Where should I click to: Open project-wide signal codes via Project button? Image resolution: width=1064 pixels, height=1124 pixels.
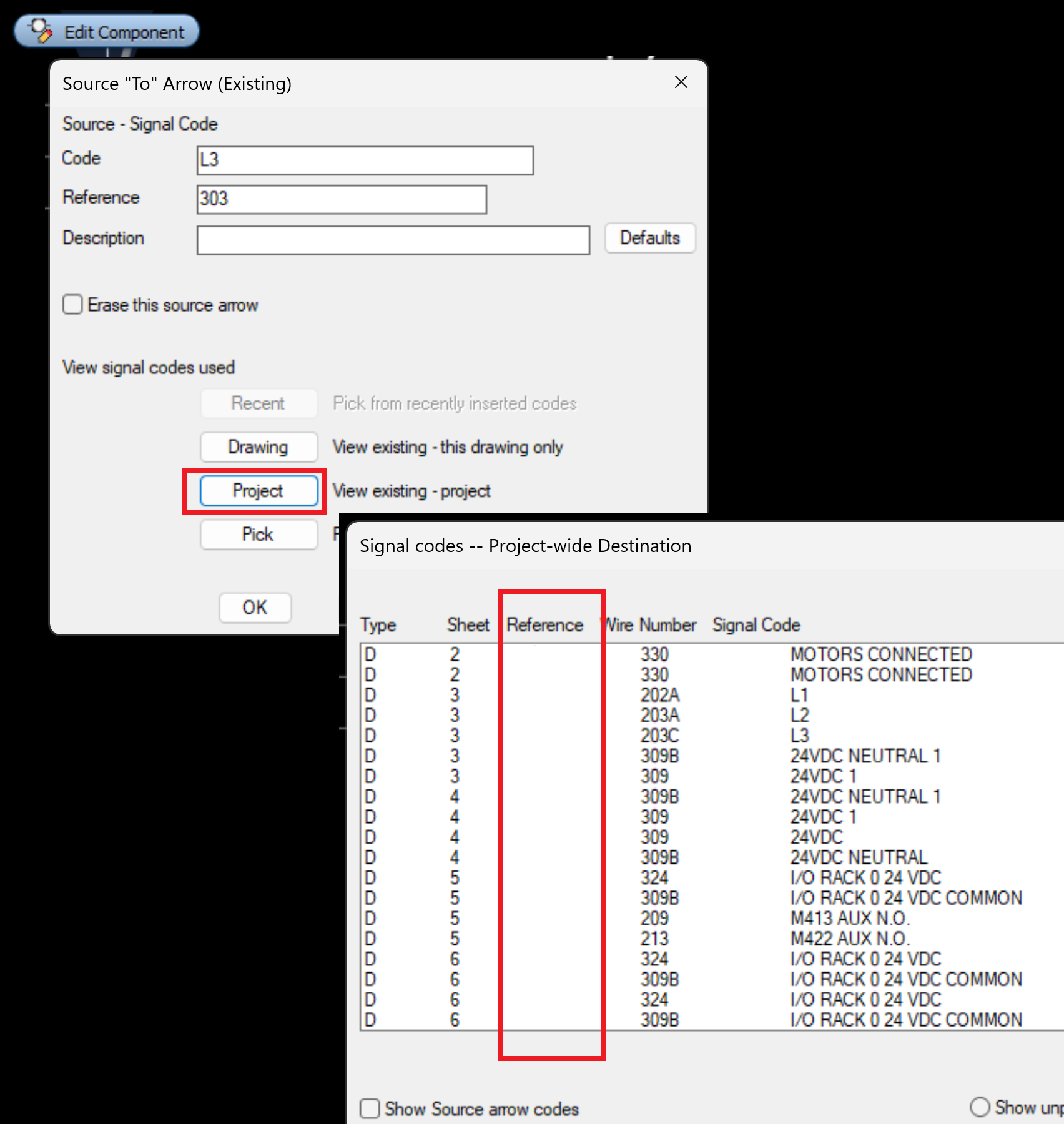pos(258,491)
